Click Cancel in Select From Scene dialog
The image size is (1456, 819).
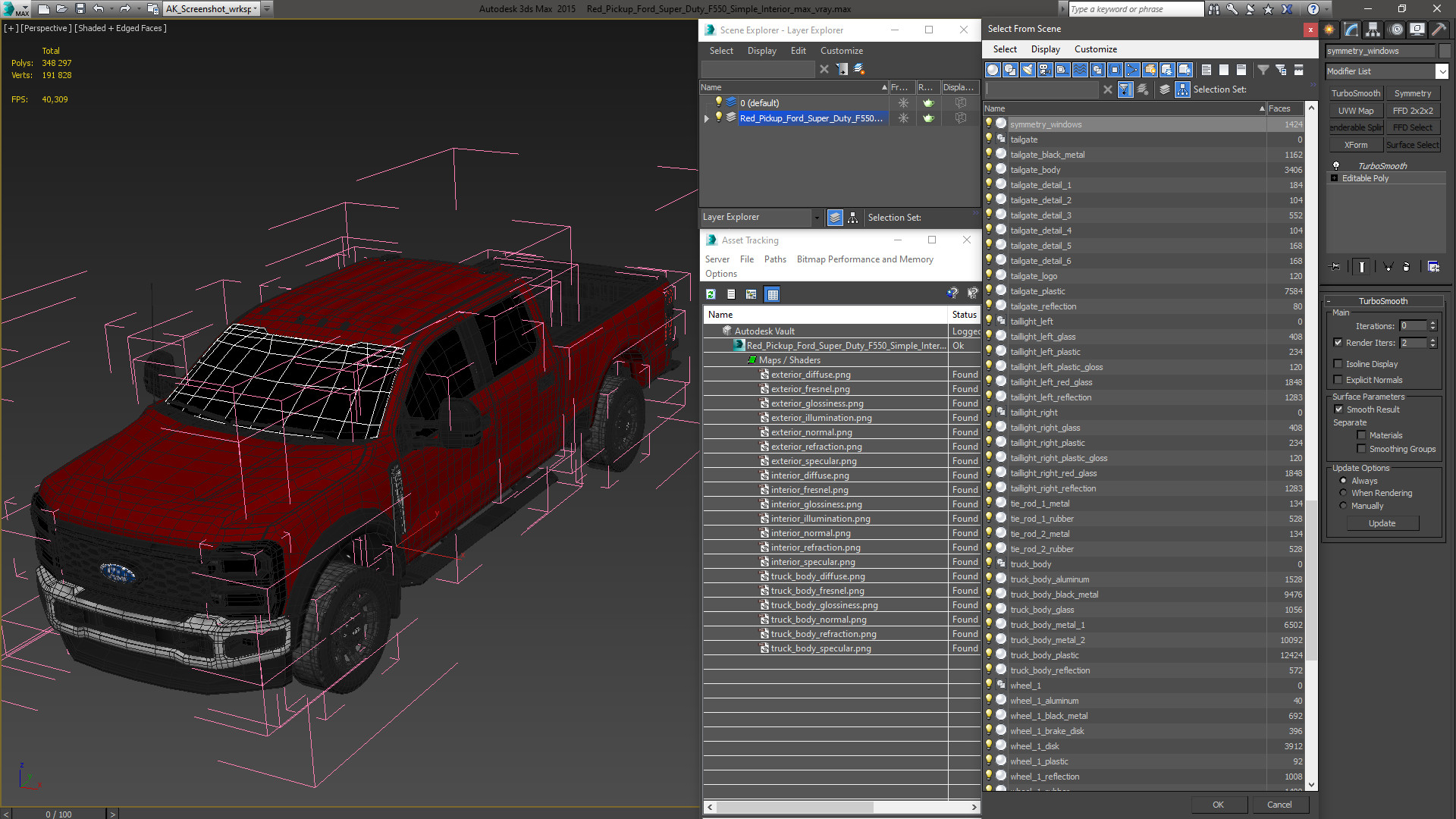pos(1279,805)
